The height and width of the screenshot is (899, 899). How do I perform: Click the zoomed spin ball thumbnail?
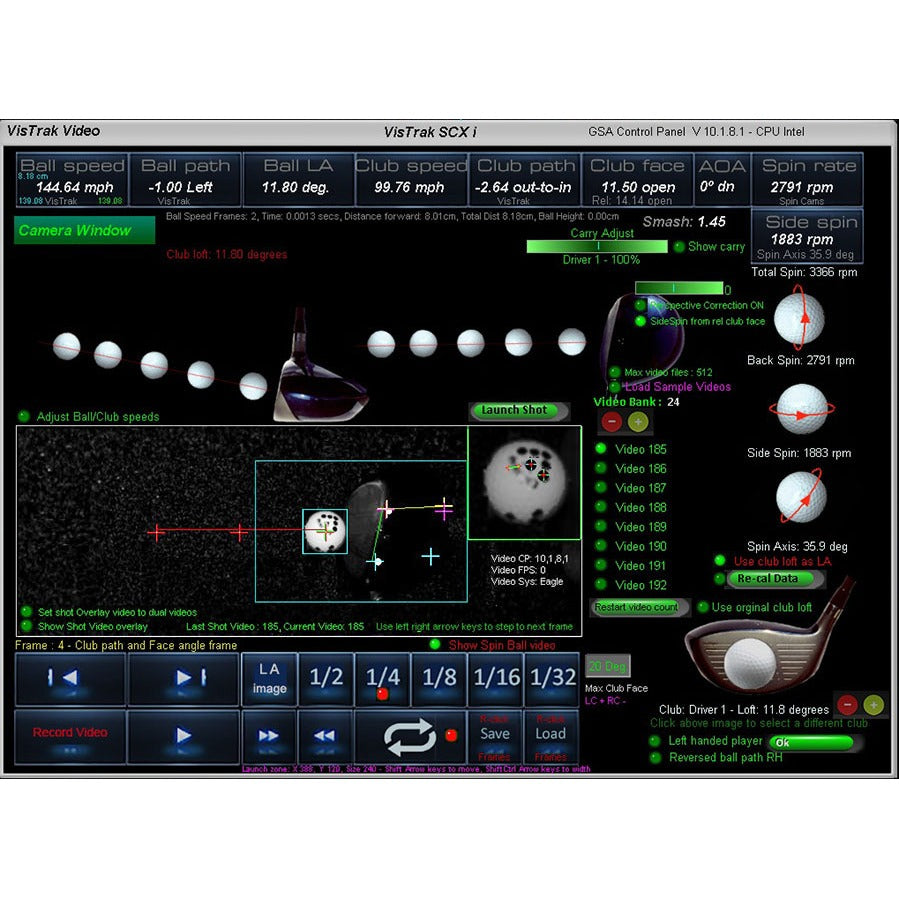525,483
